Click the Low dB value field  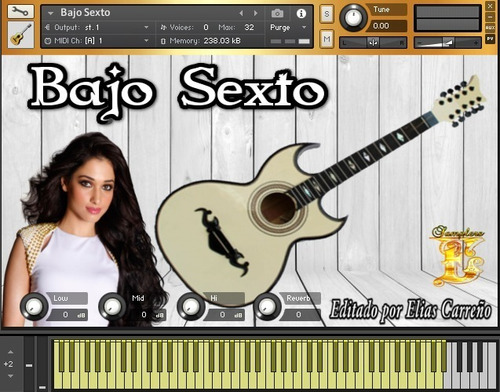(68, 315)
